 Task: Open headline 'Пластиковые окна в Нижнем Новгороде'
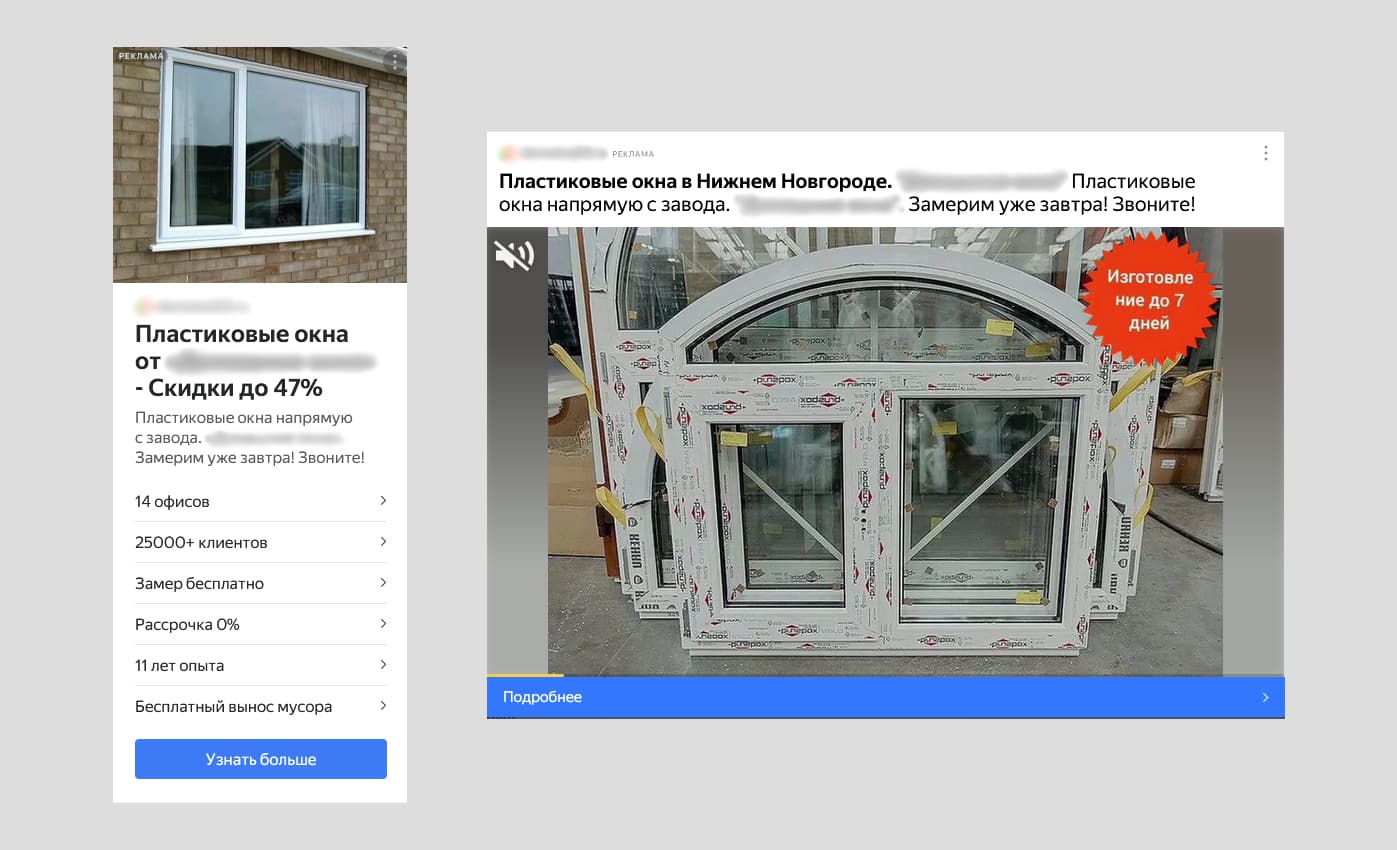tap(695, 182)
